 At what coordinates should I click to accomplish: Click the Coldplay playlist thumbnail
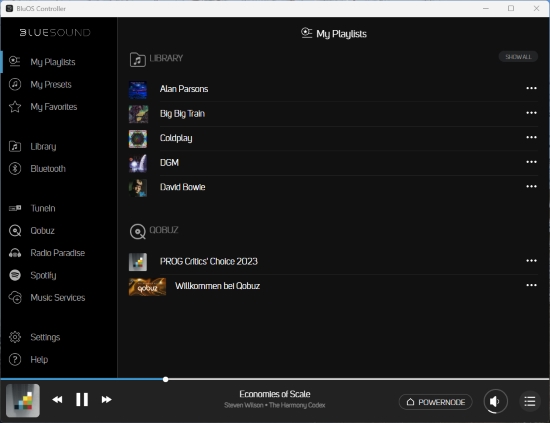(x=138, y=139)
